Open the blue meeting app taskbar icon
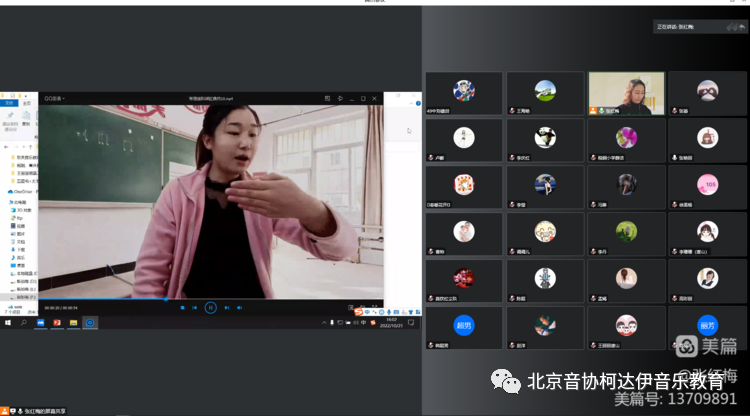 41,323
